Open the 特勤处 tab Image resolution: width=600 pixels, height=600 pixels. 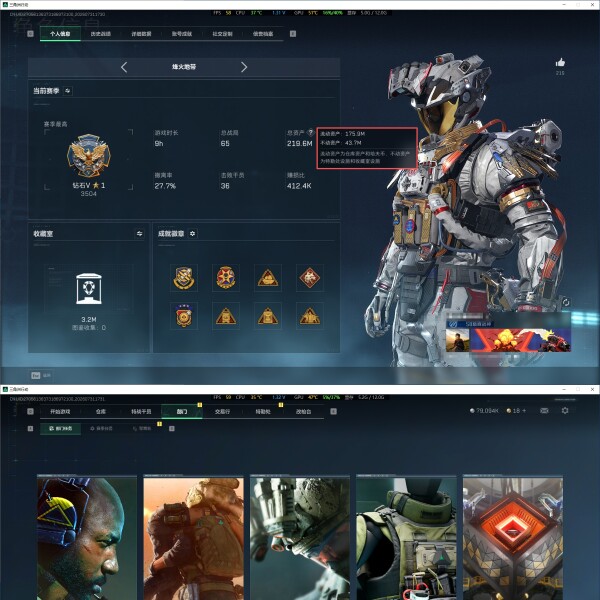coord(263,411)
